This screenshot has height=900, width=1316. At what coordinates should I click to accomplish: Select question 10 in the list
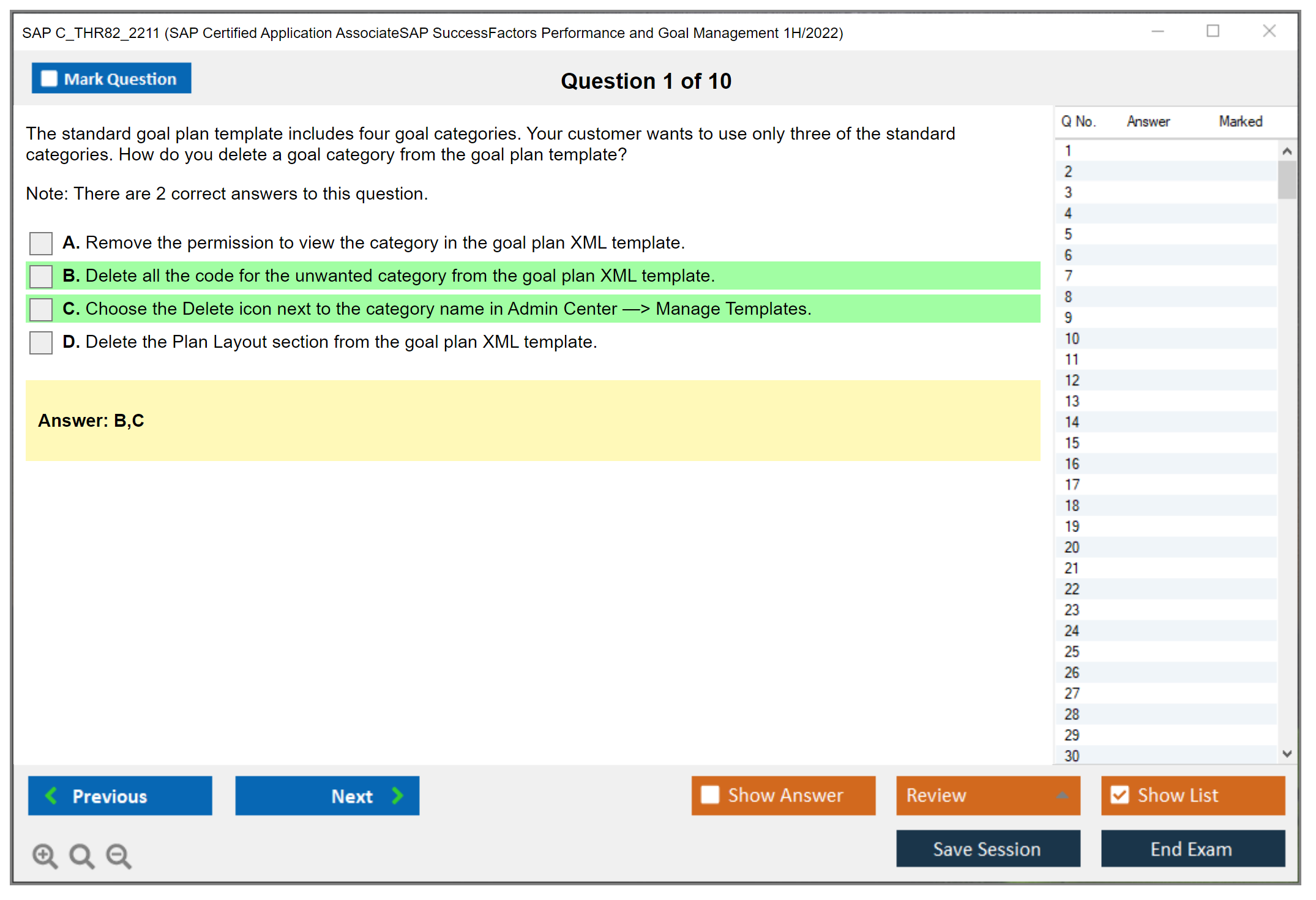[x=1072, y=339]
